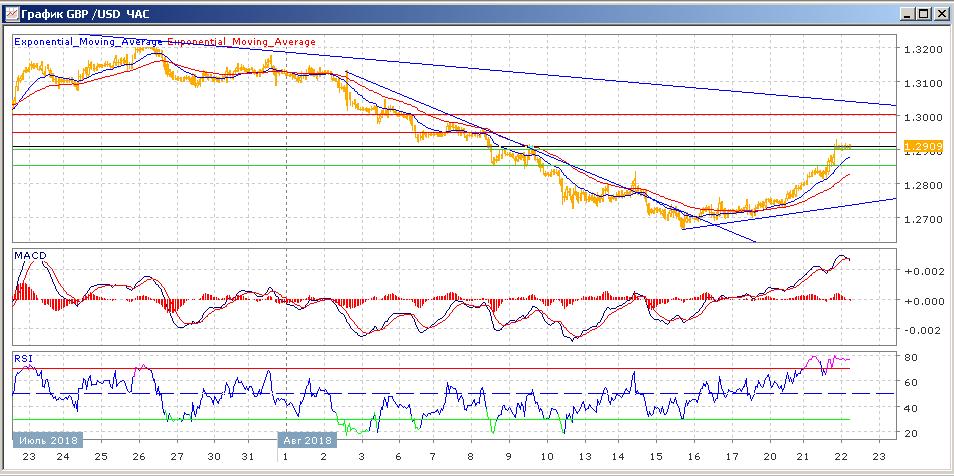Click the Авг 2018 month marker
The height and width of the screenshot is (476, 954).
tap(306, 439)
